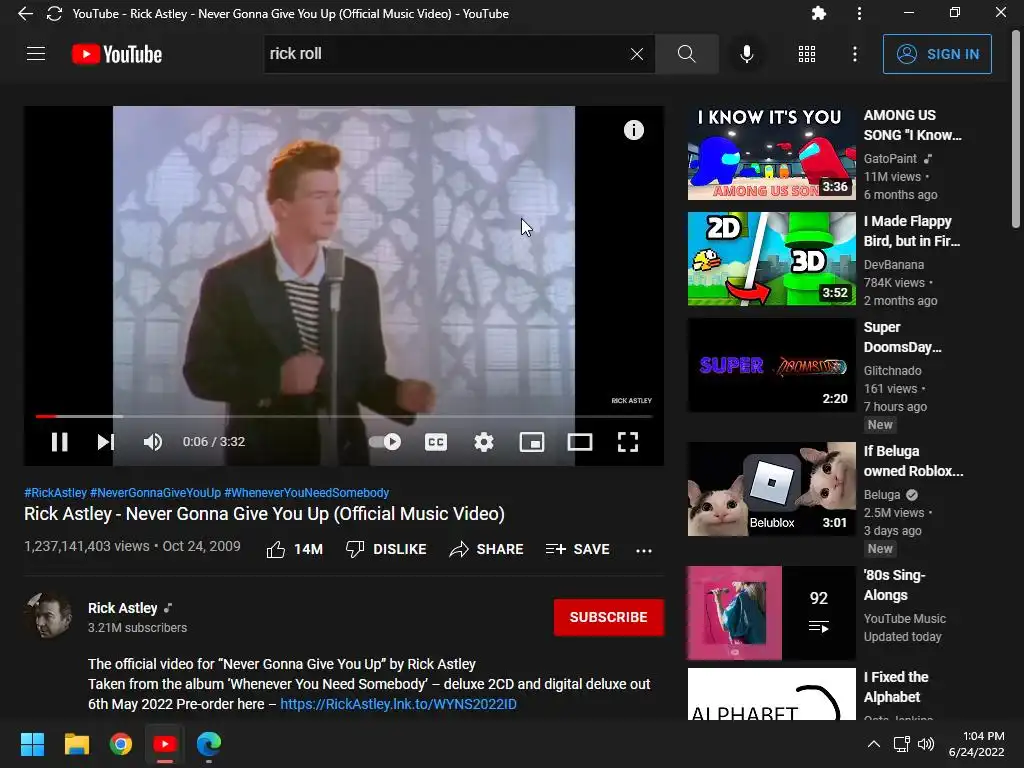Screen dimensions: 1024x768
Task: Open the Glitchnado channel name
Action: pos(892,370)
